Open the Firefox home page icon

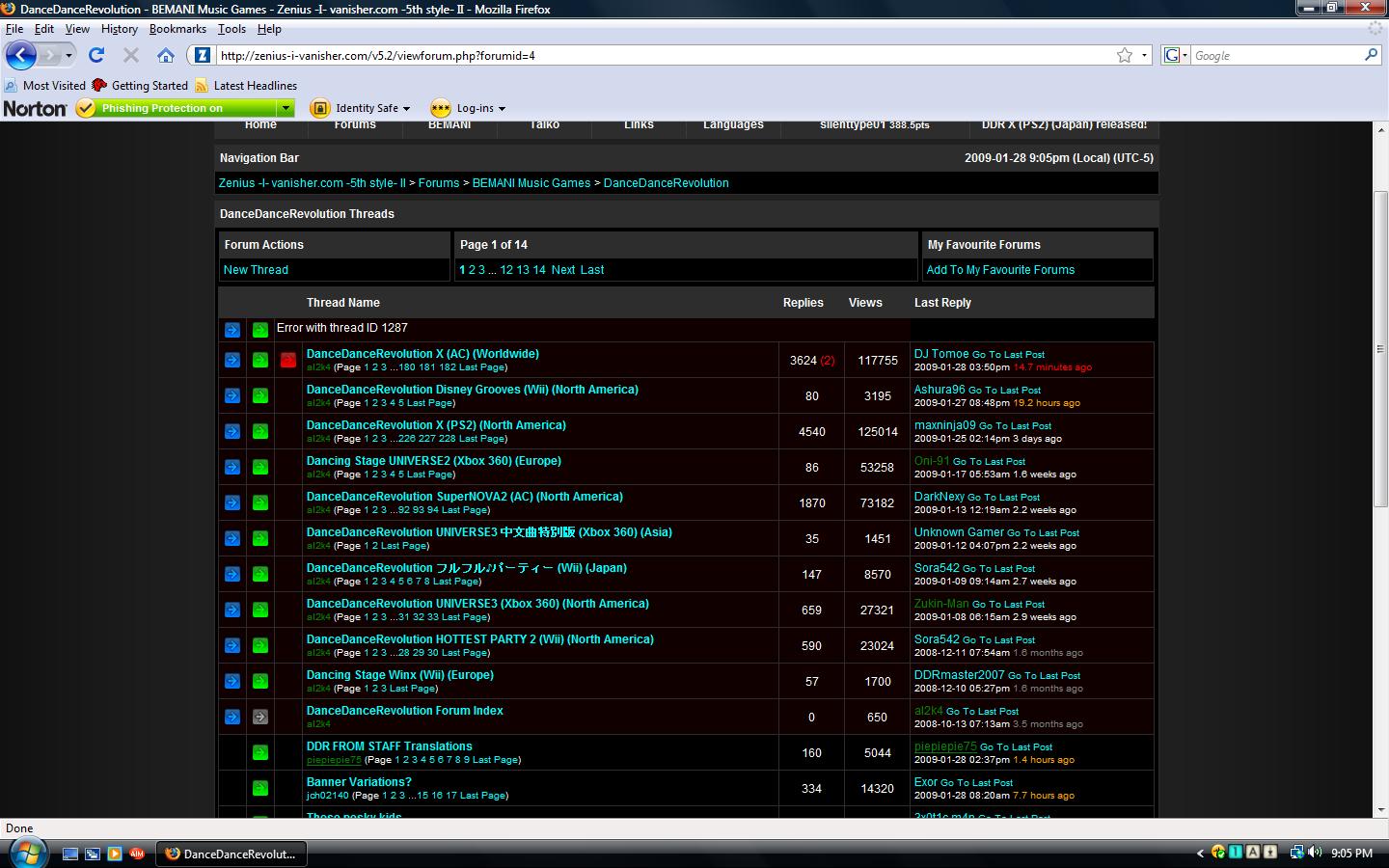coord(166,55)
